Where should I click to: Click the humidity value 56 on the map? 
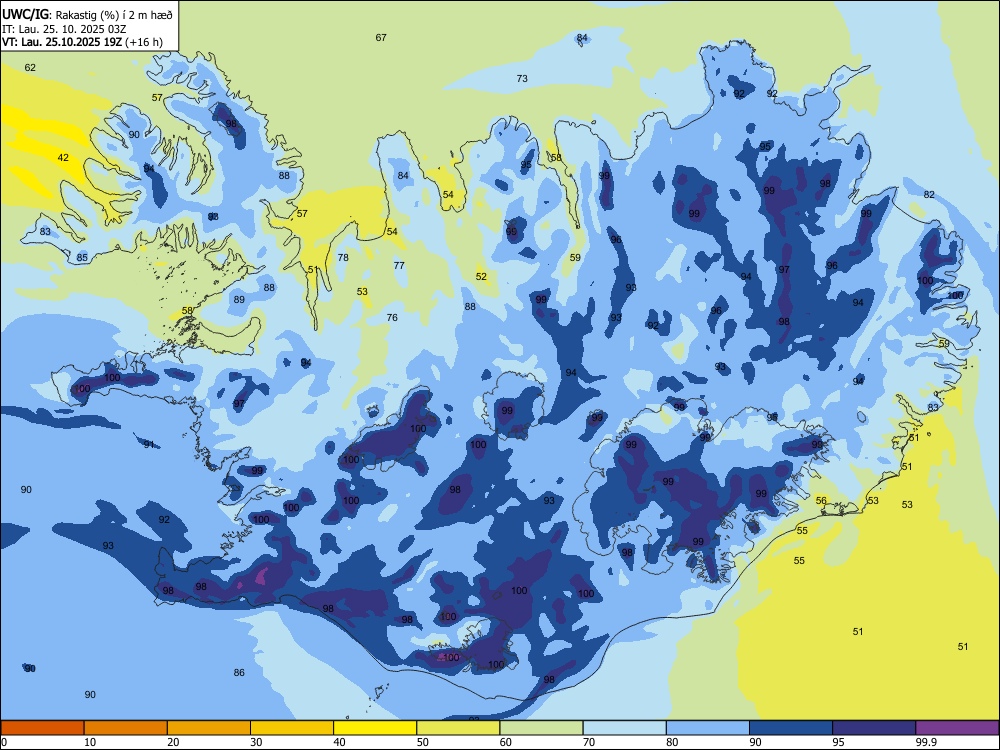821,501
